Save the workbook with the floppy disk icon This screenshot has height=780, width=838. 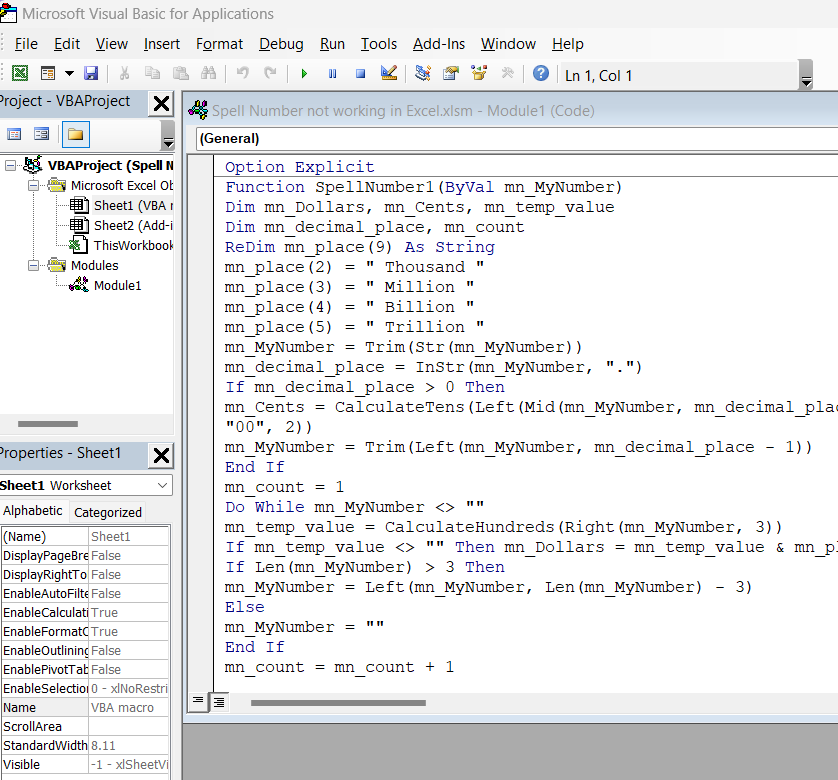coord(91,73)
